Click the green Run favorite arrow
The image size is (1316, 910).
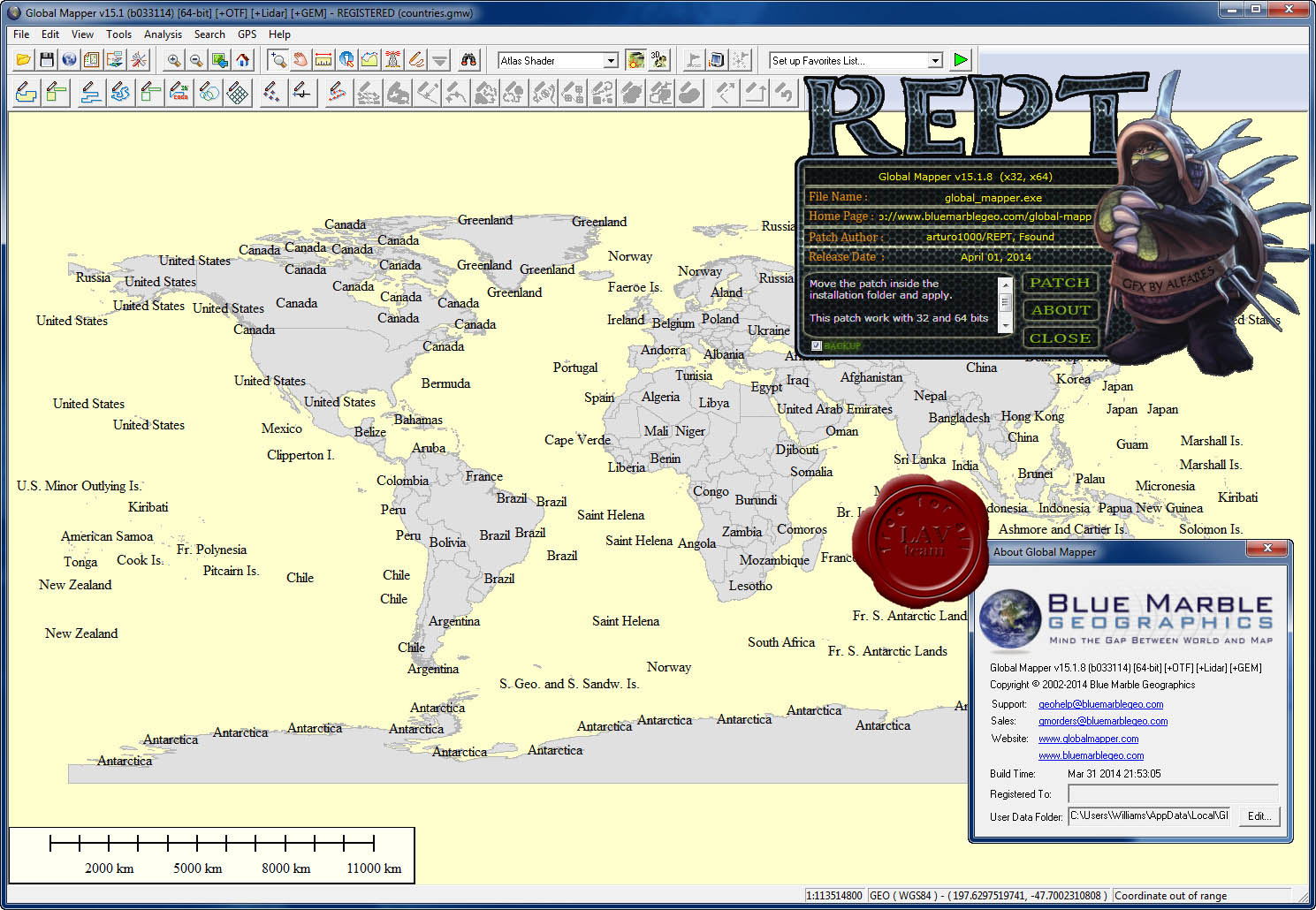click(961, 60)
